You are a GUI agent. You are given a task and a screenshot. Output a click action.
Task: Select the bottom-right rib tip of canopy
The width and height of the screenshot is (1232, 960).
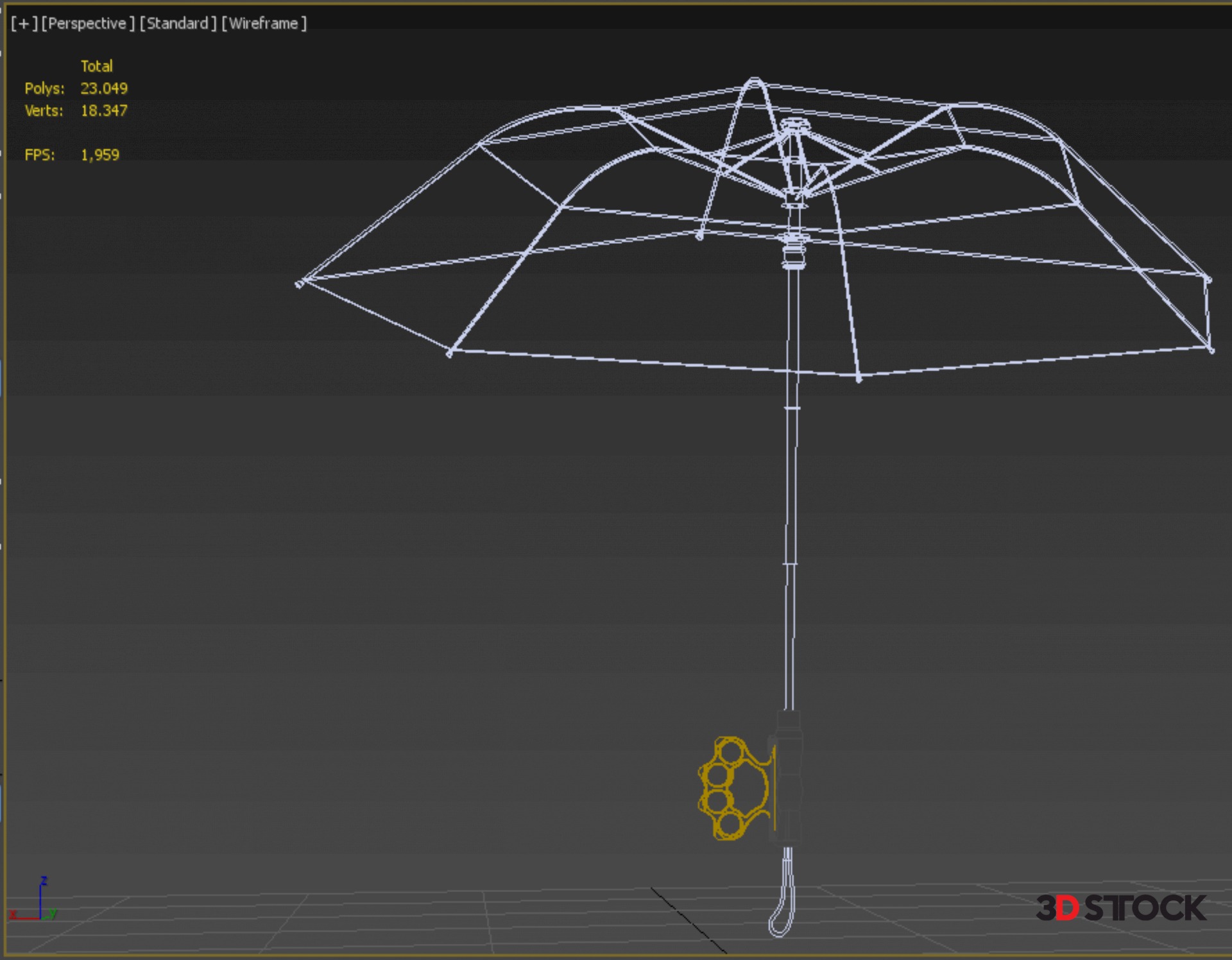1211,350
